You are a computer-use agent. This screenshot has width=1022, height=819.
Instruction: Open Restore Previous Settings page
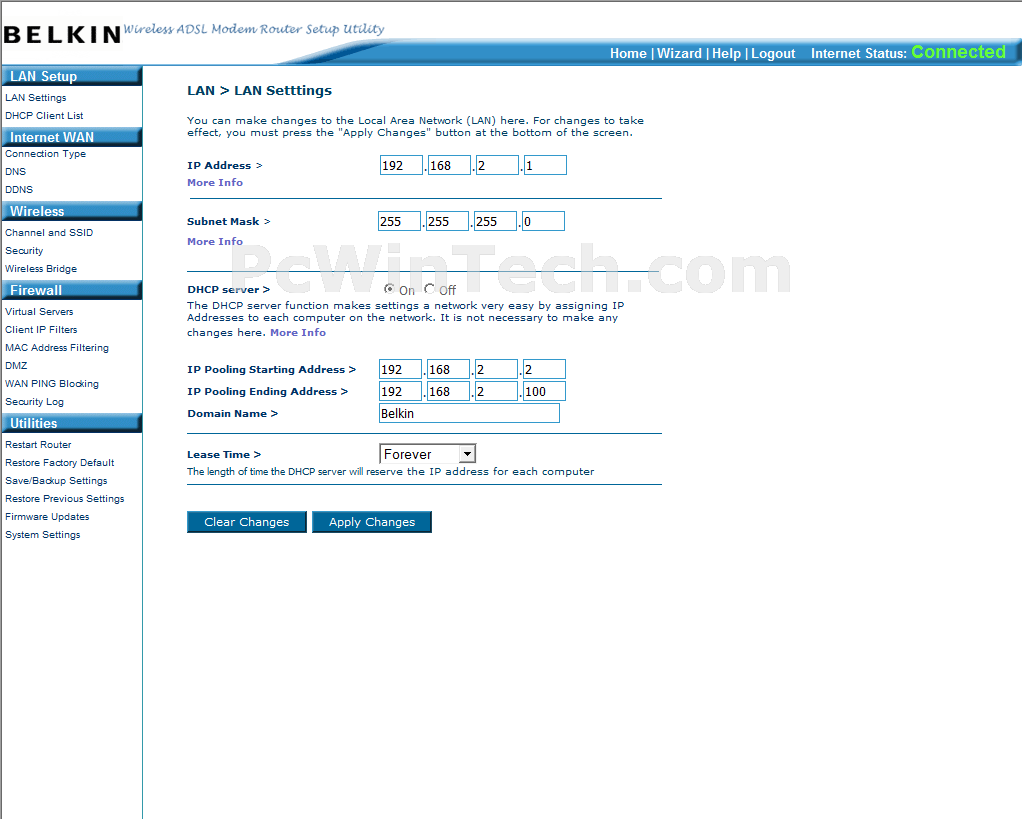pos(65,498)
